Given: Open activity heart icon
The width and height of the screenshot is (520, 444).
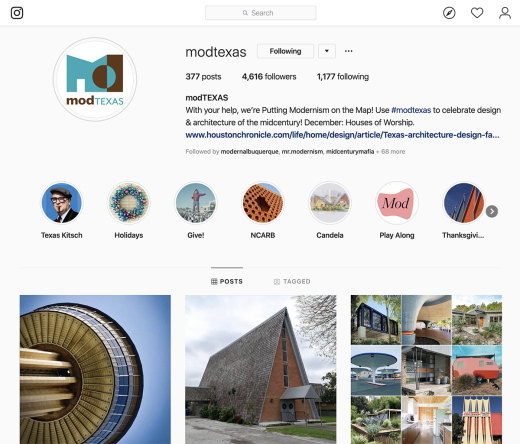Looking at the screenshot, I should click(477, 13).
